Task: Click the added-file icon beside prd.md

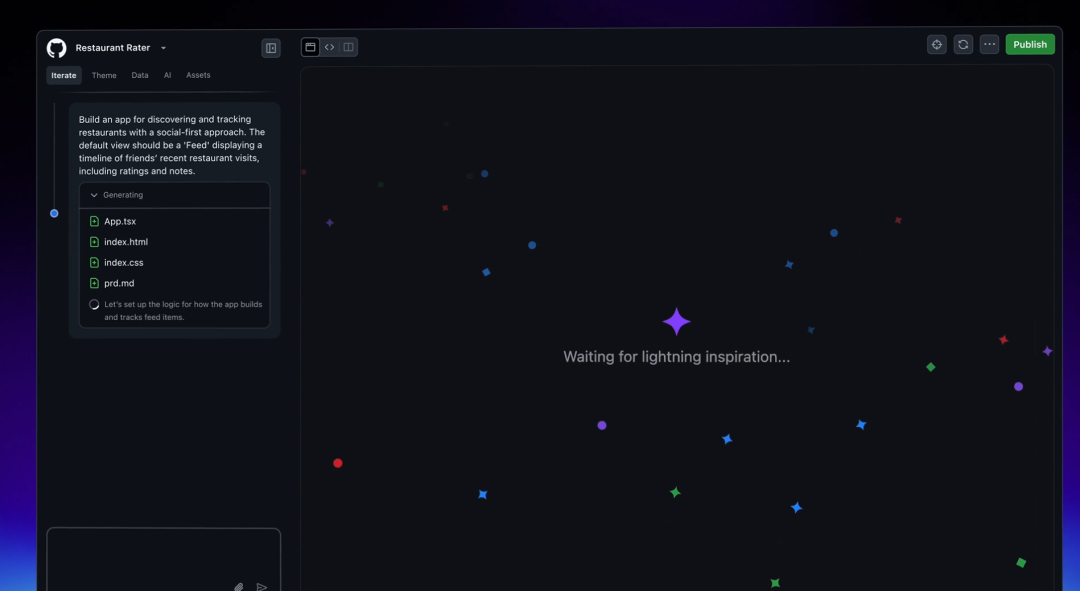Action: tap(94, 283)
